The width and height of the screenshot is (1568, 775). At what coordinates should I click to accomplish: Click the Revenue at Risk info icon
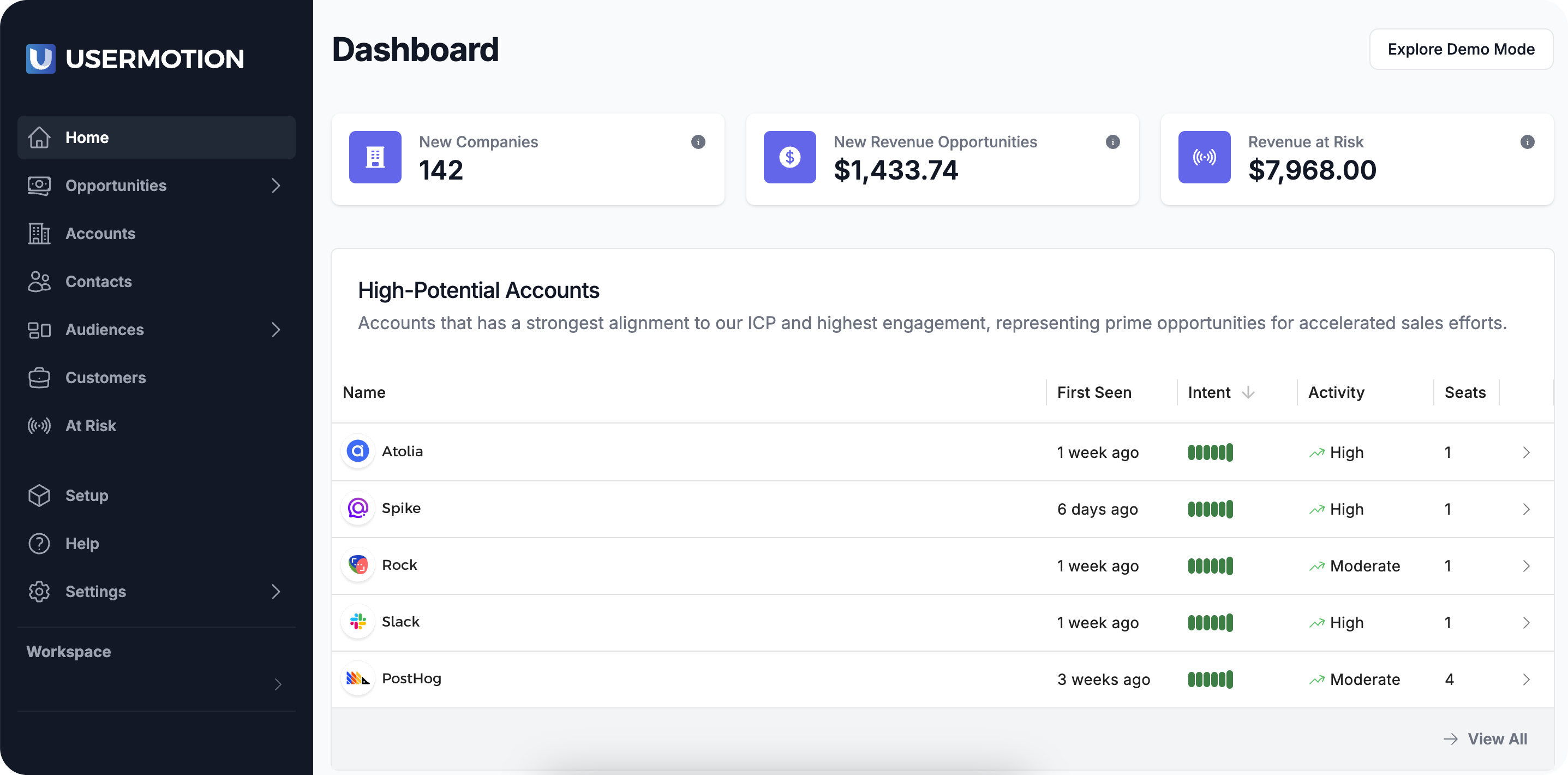click(1527, 142)
